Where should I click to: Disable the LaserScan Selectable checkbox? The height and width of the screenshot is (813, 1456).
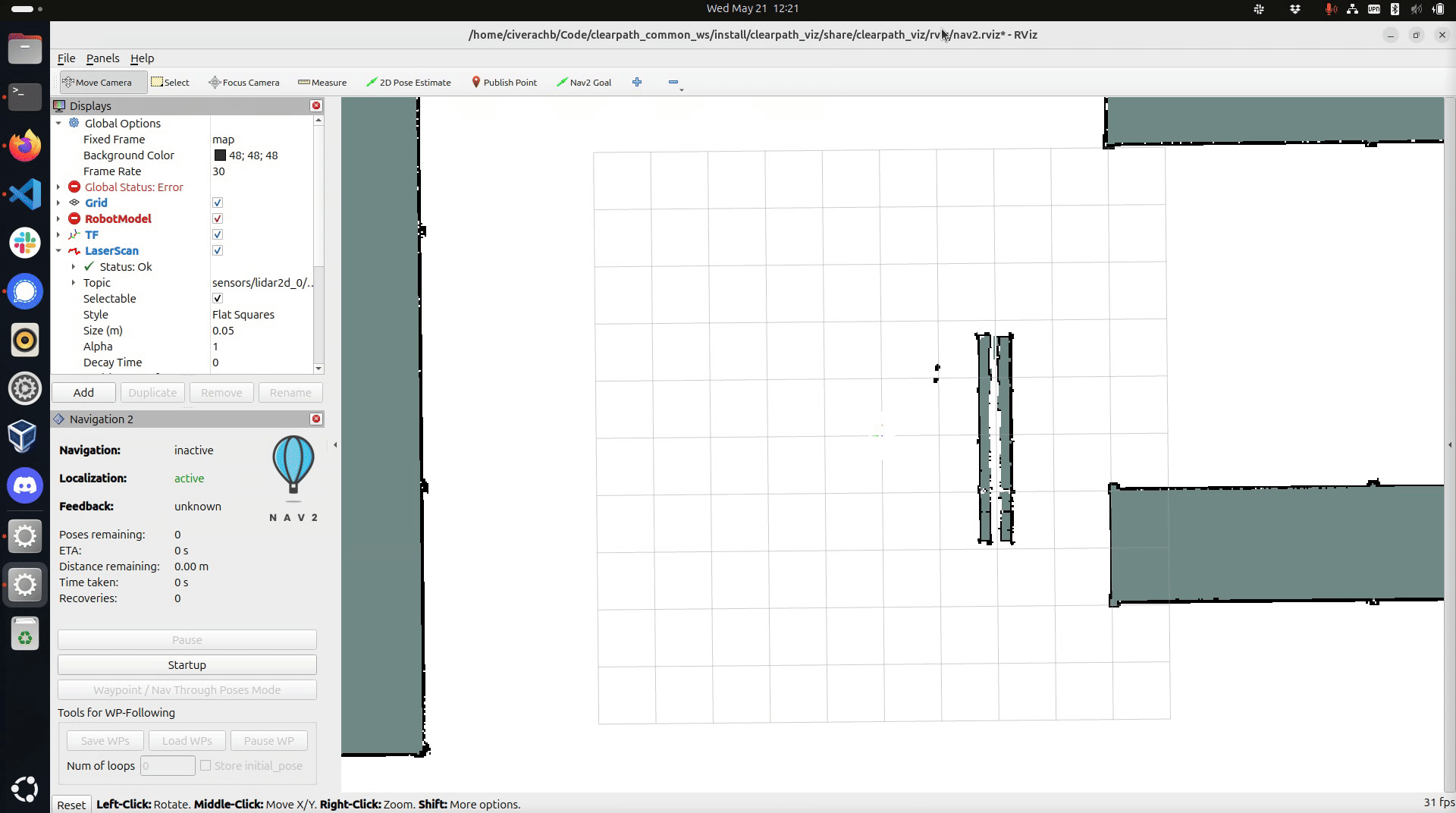[x=218, y=299]
